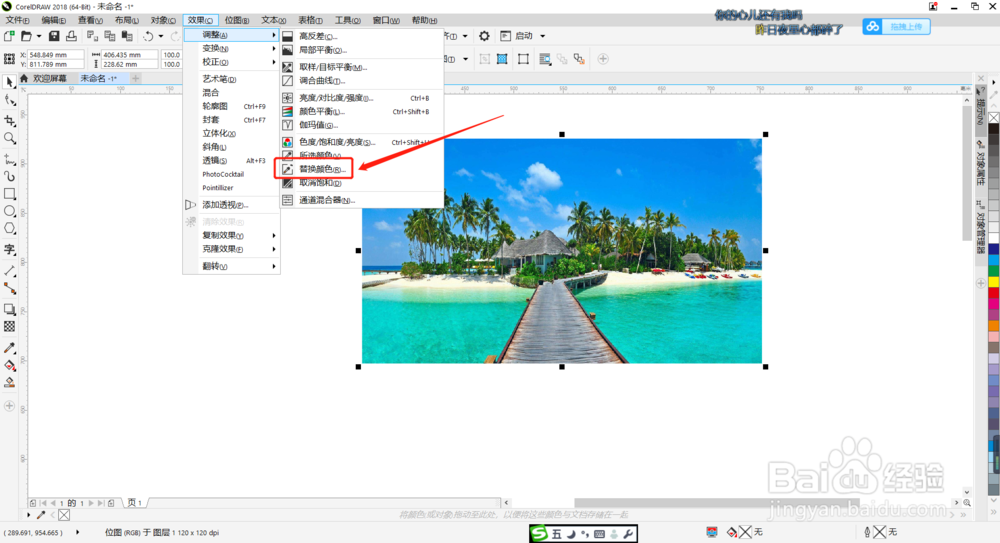Open the Undo history dropdown arrow
This screenshot has height=543, width=1000.
[x=161, y=36]
